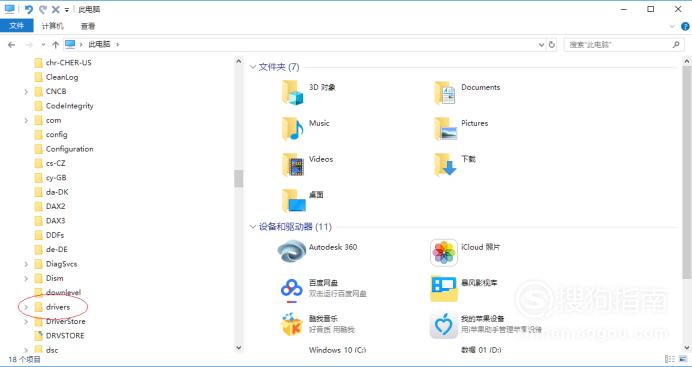Switch to large icons view icon
The height and width of the screenshot is (367, 692).
click(x=683, y=359)
